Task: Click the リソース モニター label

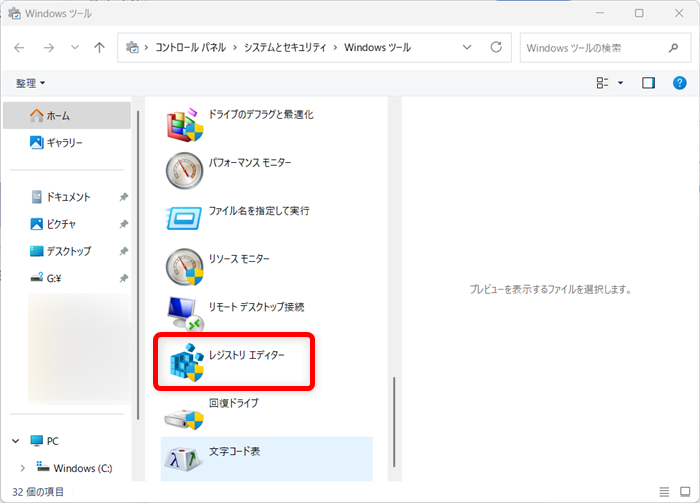Action: [x=239, y=259]
